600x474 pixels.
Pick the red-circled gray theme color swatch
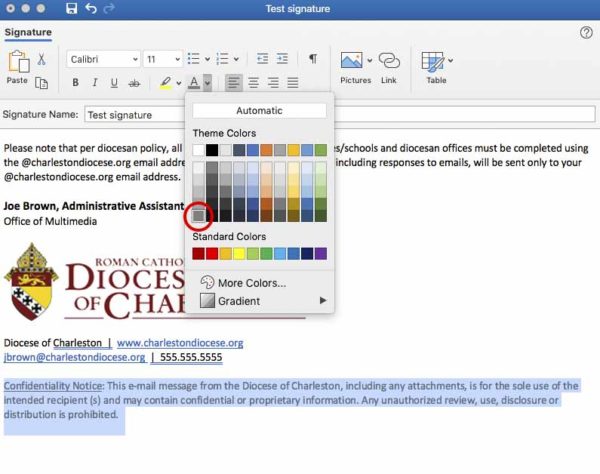199,215
